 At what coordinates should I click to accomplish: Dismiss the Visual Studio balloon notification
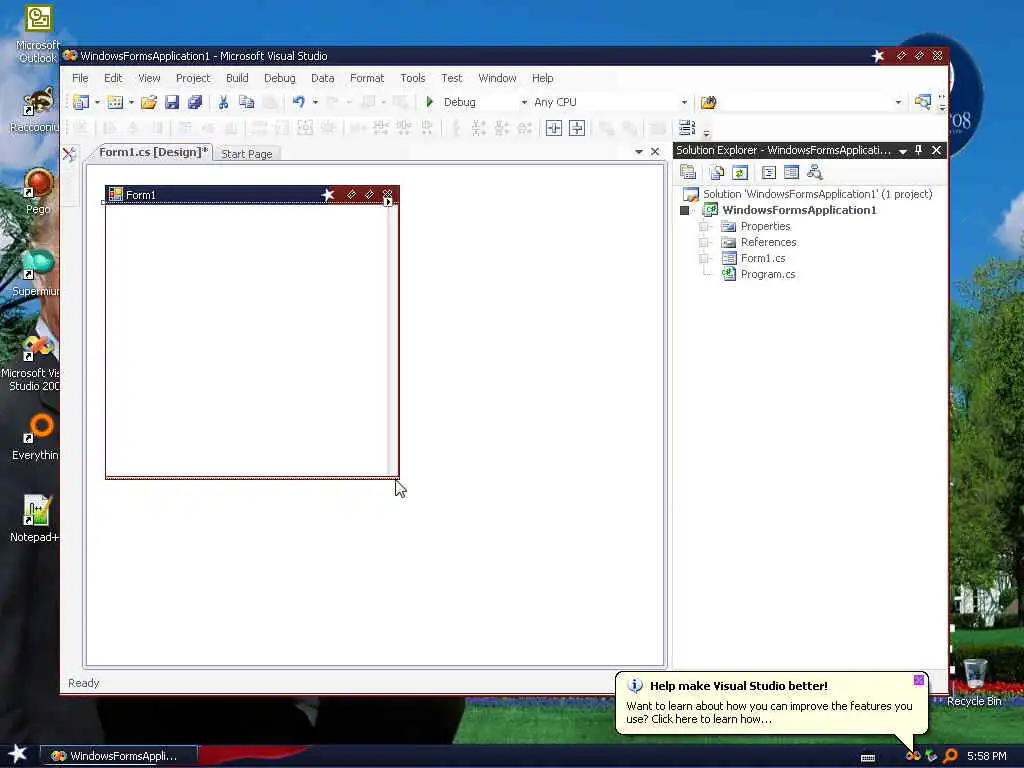tap(918, 680)
